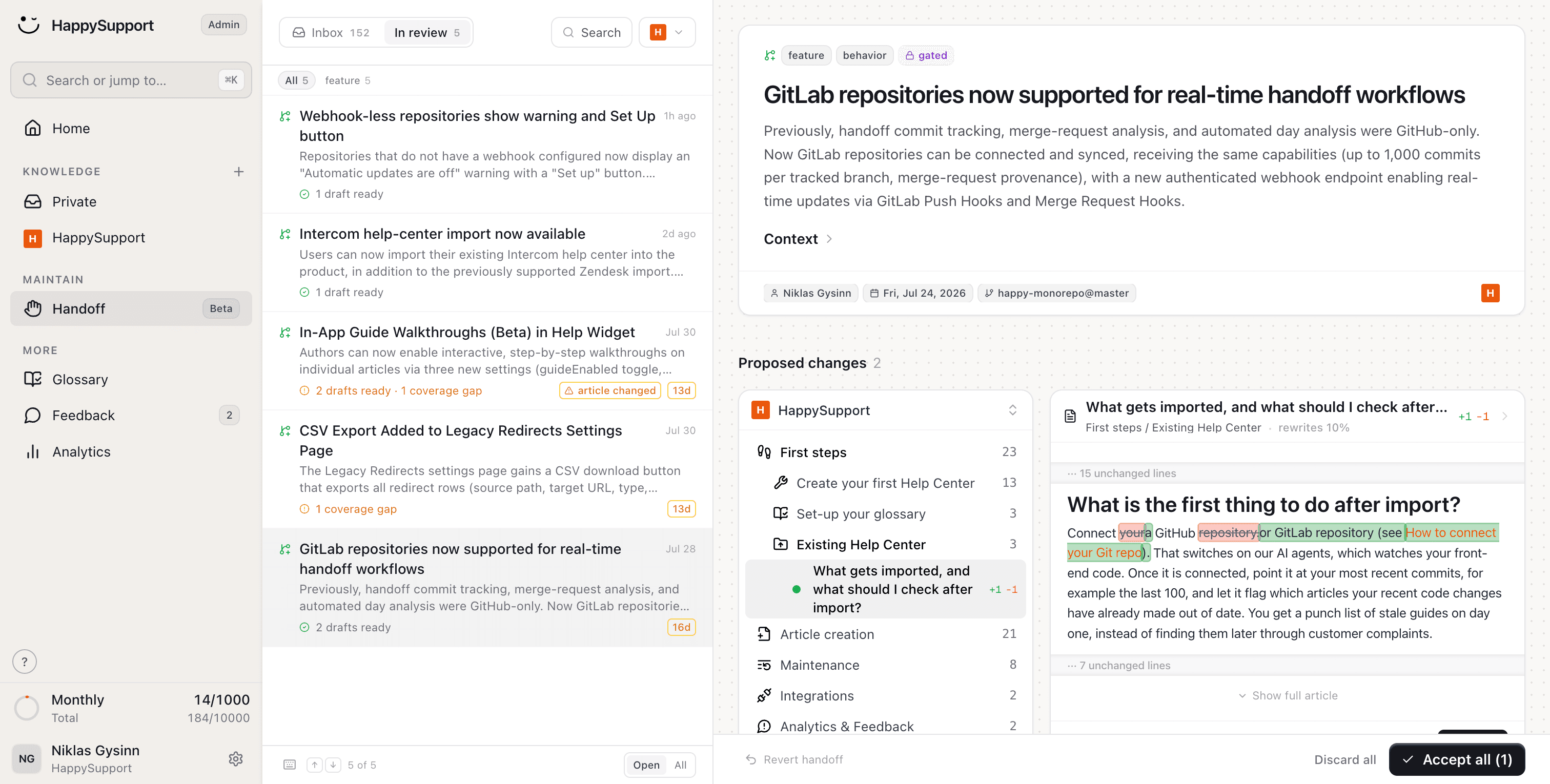The height and width of the screenshot is (784, 1550).
Task: Click the Fri, Jul 24, 2026 date chip
Action: (x=917, y=293)
